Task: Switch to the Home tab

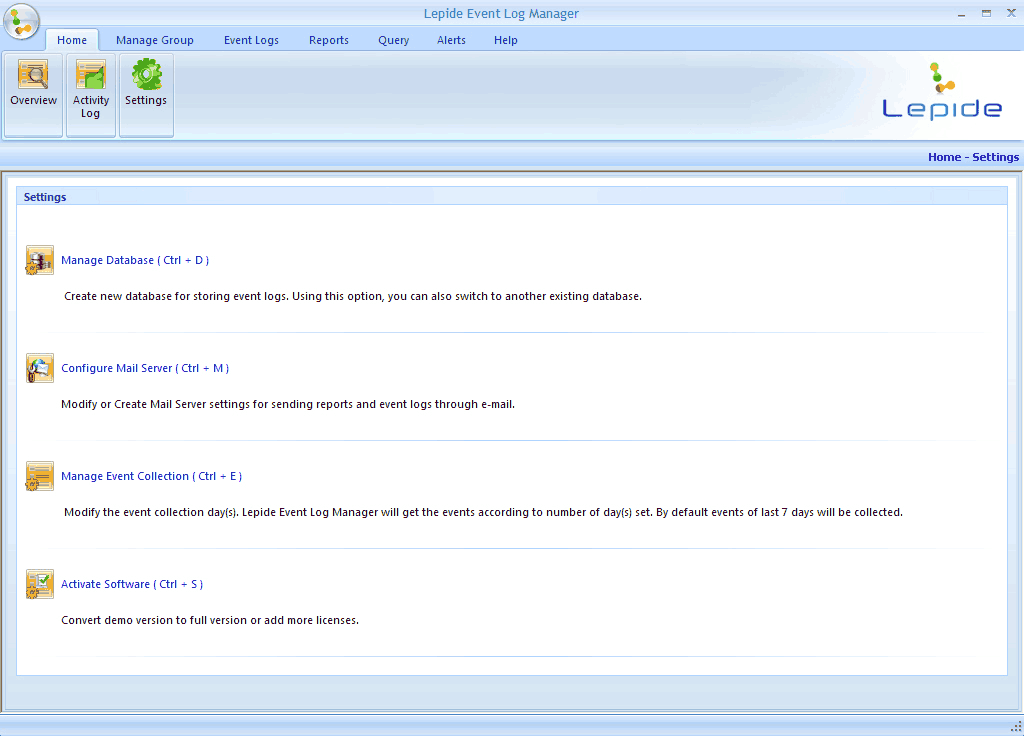Action: tap(72, 40)
